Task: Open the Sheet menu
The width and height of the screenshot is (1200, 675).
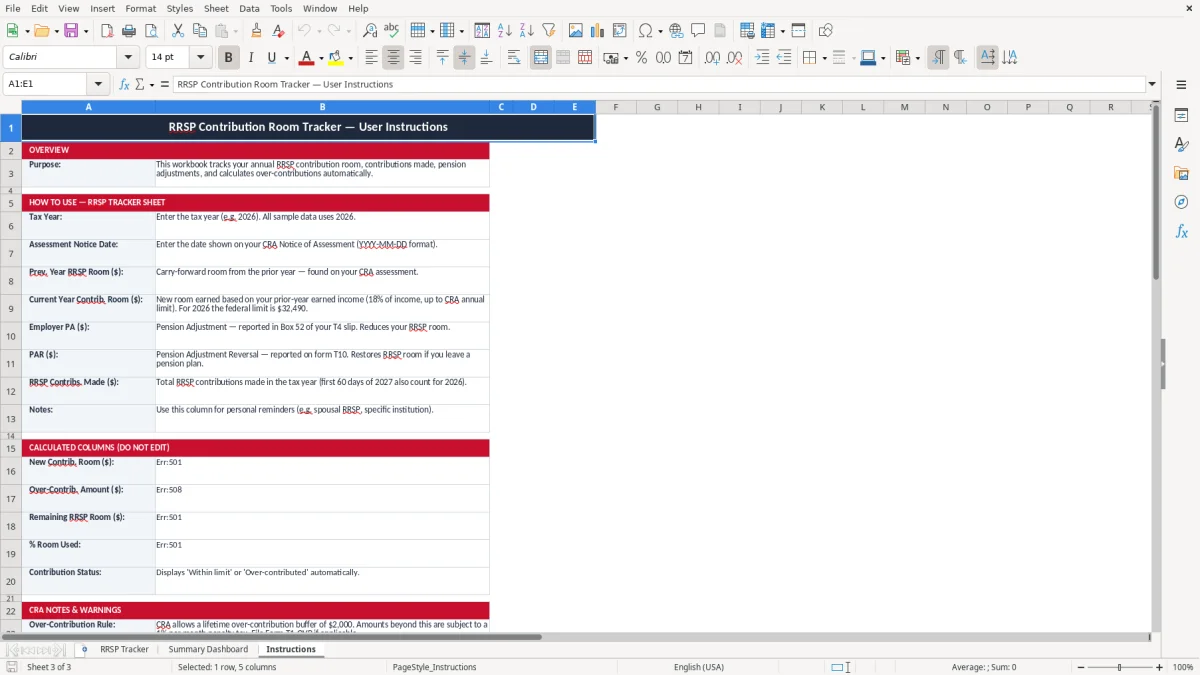Action: 216,8
